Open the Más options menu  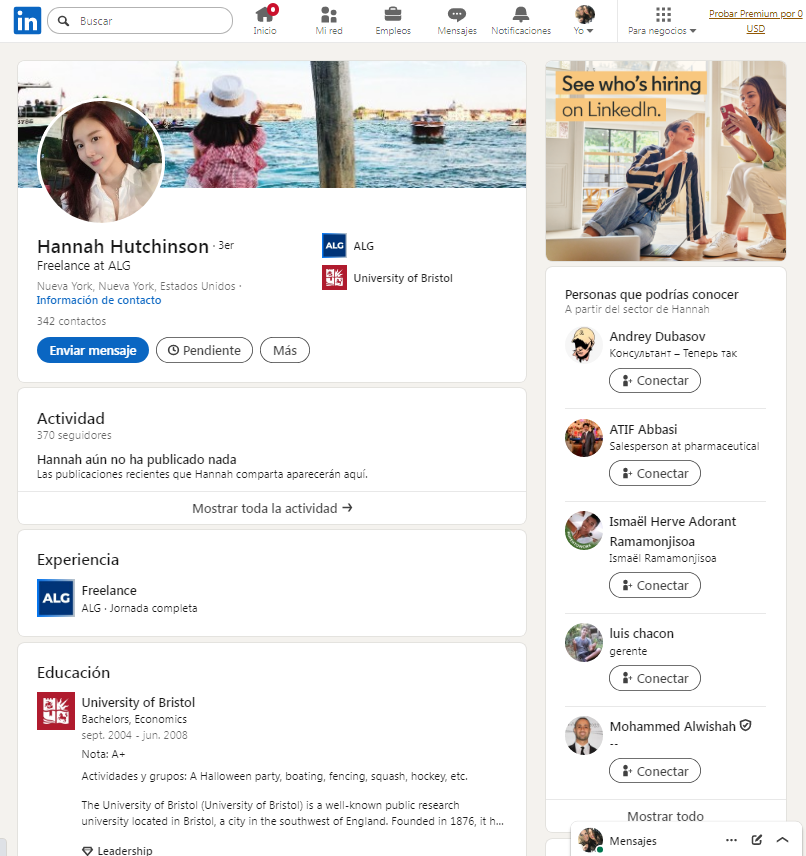pyautogui.click(x=285, y=350)
